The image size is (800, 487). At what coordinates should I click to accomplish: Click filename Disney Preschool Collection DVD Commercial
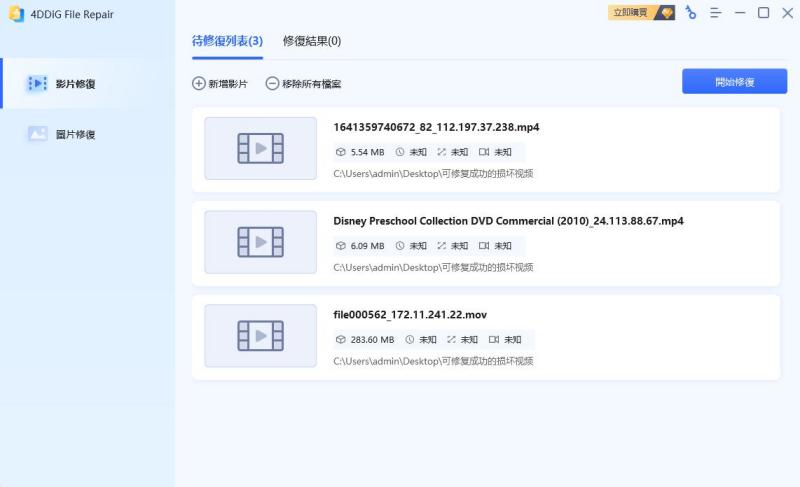click(x=508, y=221)
